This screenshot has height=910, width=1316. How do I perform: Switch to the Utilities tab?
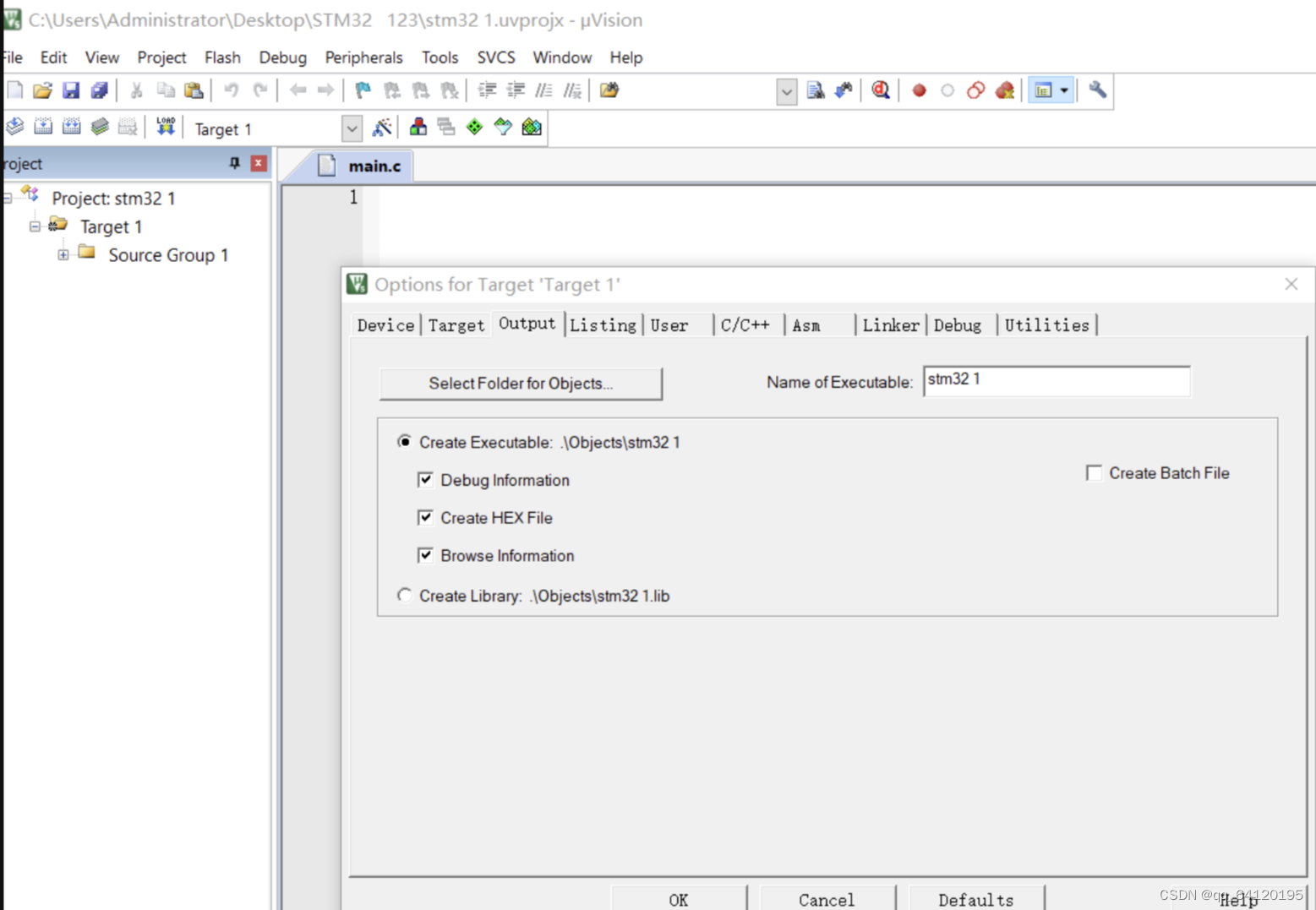[x=1046, y=325]
